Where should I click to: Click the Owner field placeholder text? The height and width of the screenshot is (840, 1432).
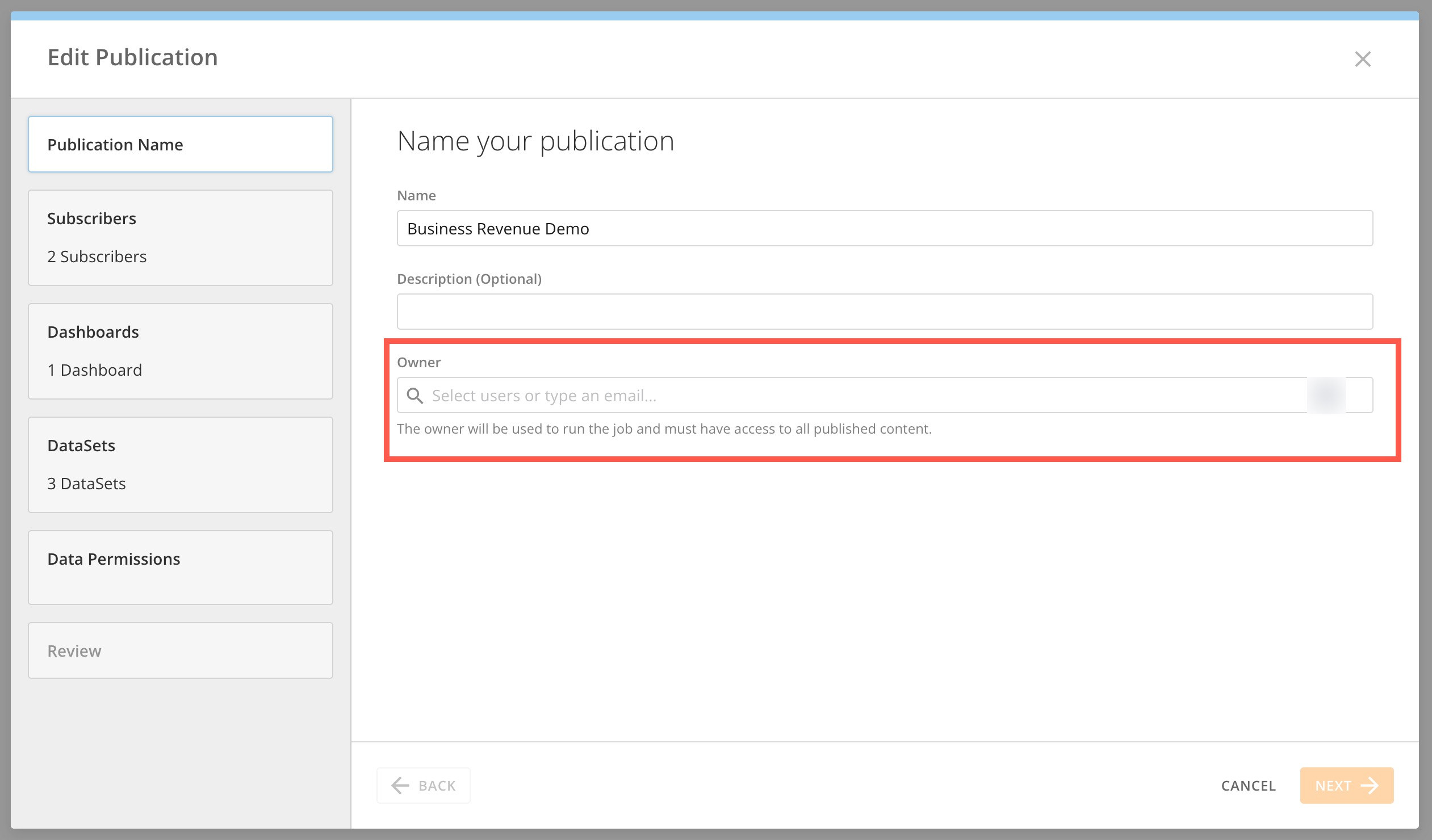pyautogui.click(x=545, y=395)
